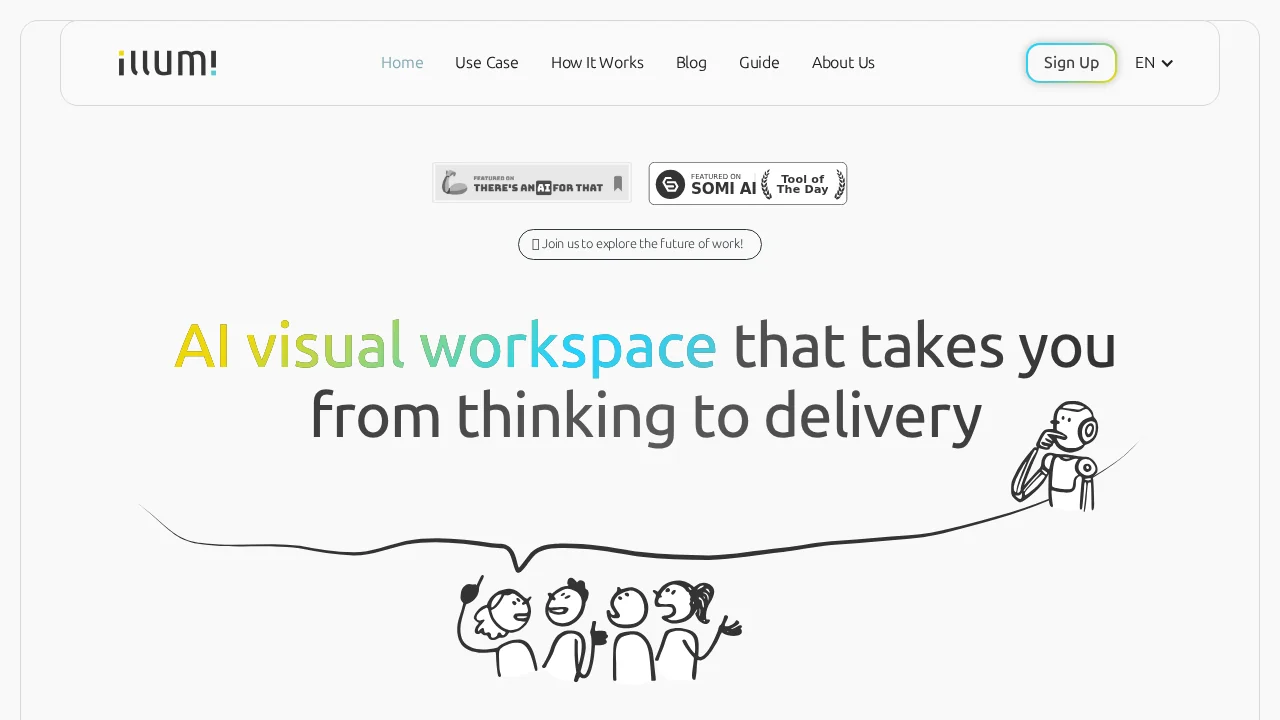Viewport: 1280px width, 720px height.
Task: Open the Blog page
Action: pos(691,63)
